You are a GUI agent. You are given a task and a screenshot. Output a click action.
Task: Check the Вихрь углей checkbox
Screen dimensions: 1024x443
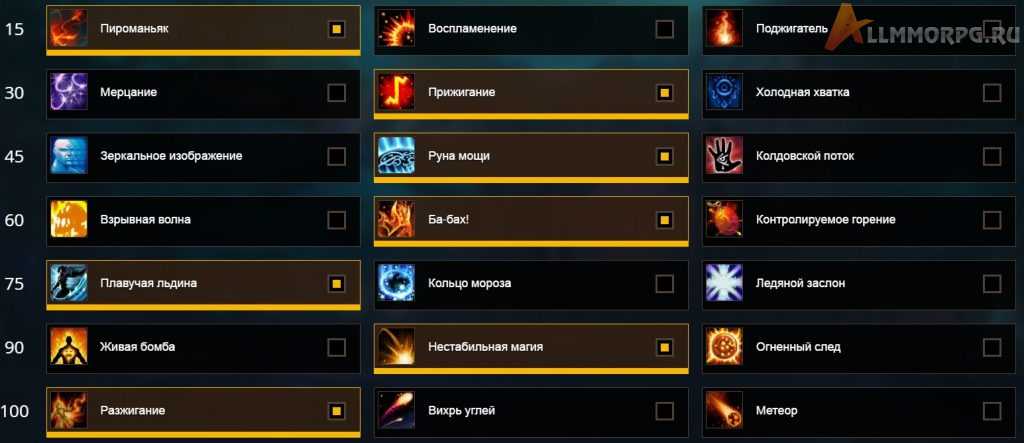point(664,411)
